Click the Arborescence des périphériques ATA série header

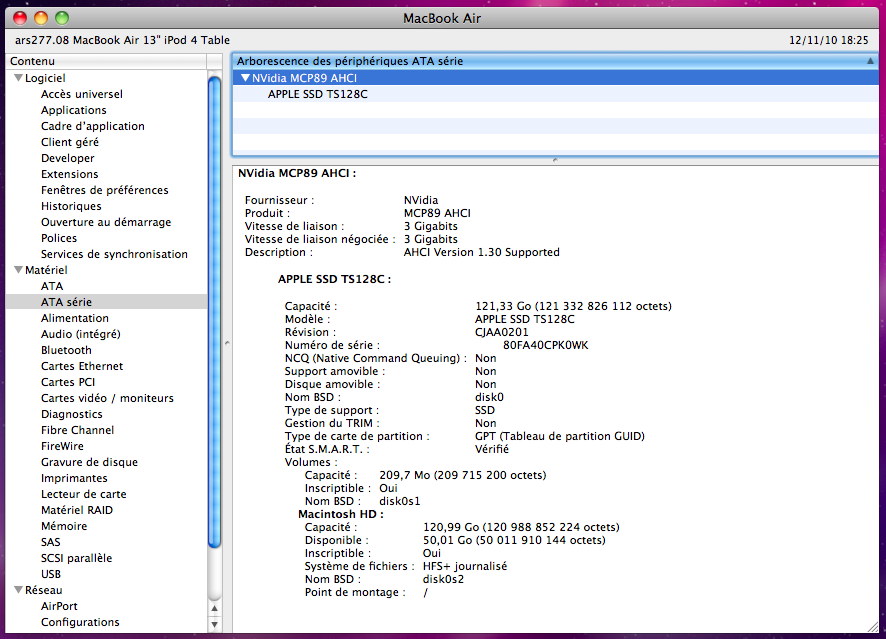[555, 61]
